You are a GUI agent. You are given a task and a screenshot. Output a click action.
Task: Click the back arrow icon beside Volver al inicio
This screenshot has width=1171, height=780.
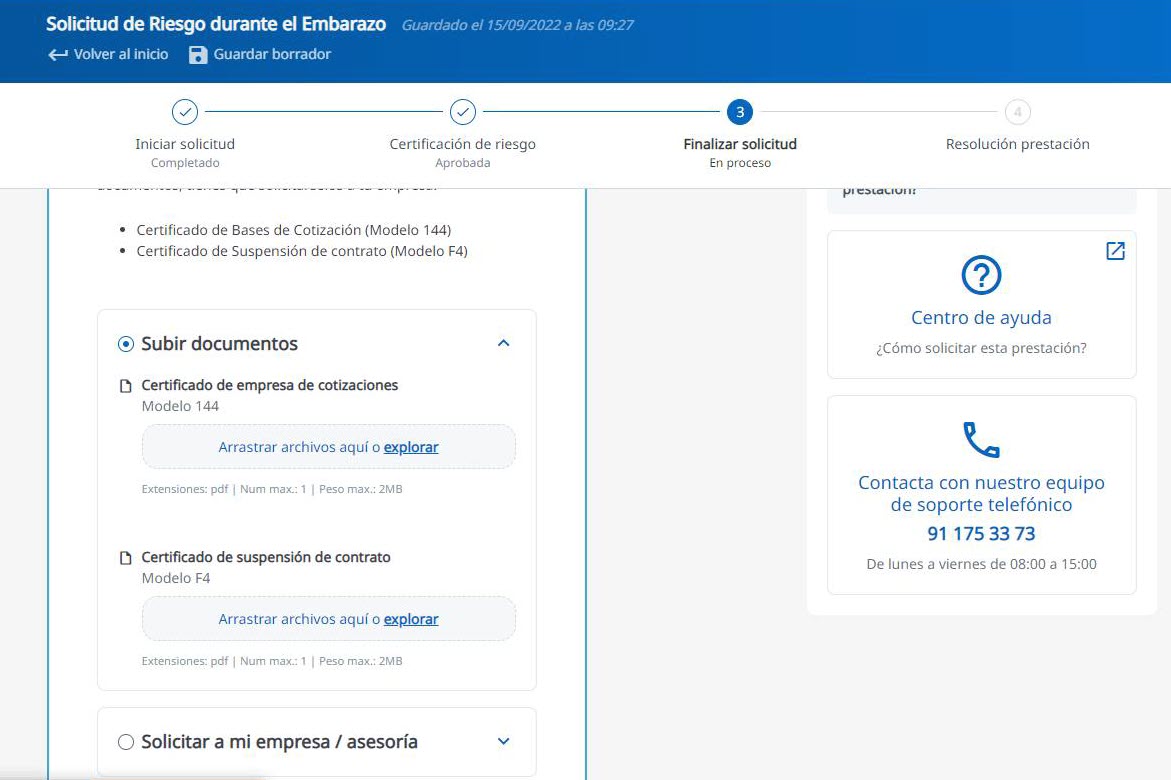tap(58, 54)
